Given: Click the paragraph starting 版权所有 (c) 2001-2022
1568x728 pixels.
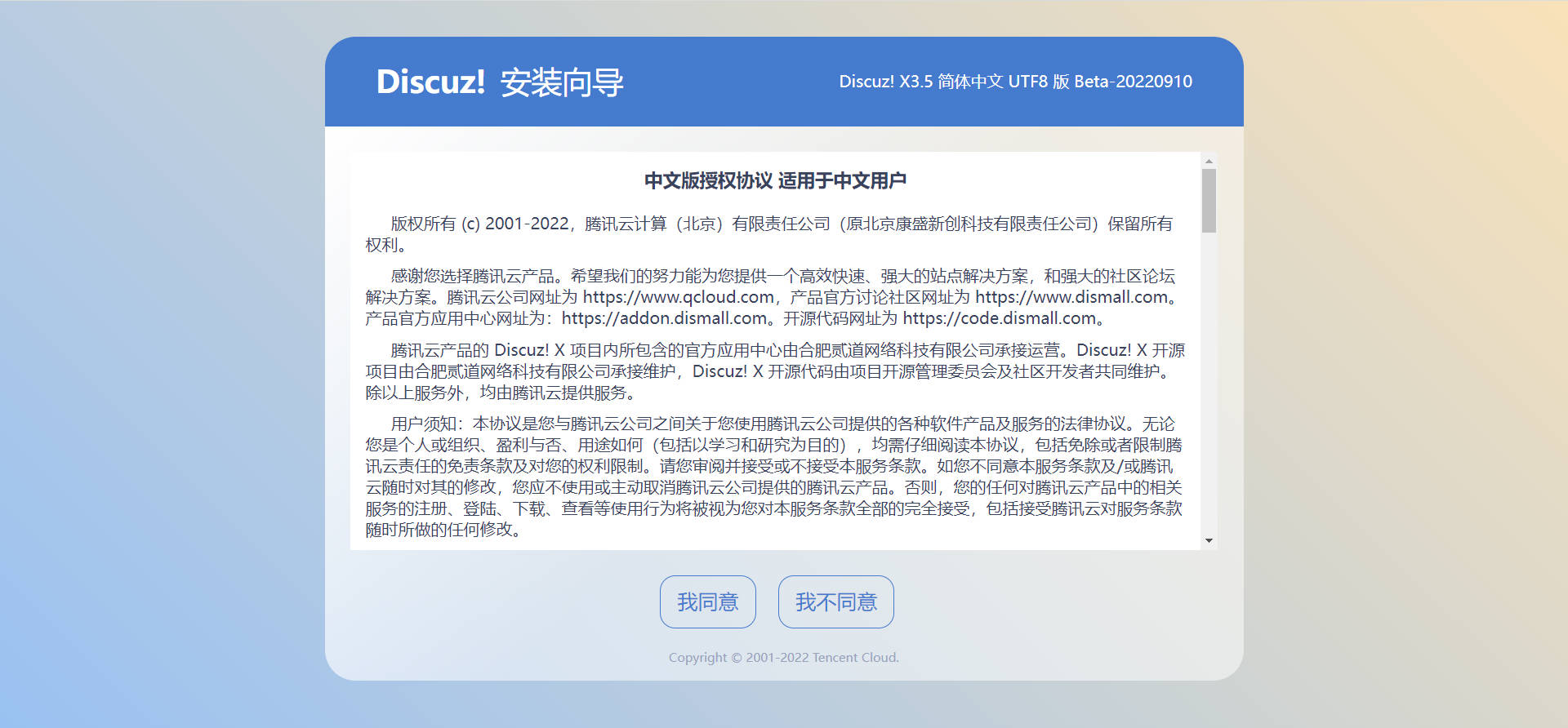Looking at the screenshot, I should 775,234.
